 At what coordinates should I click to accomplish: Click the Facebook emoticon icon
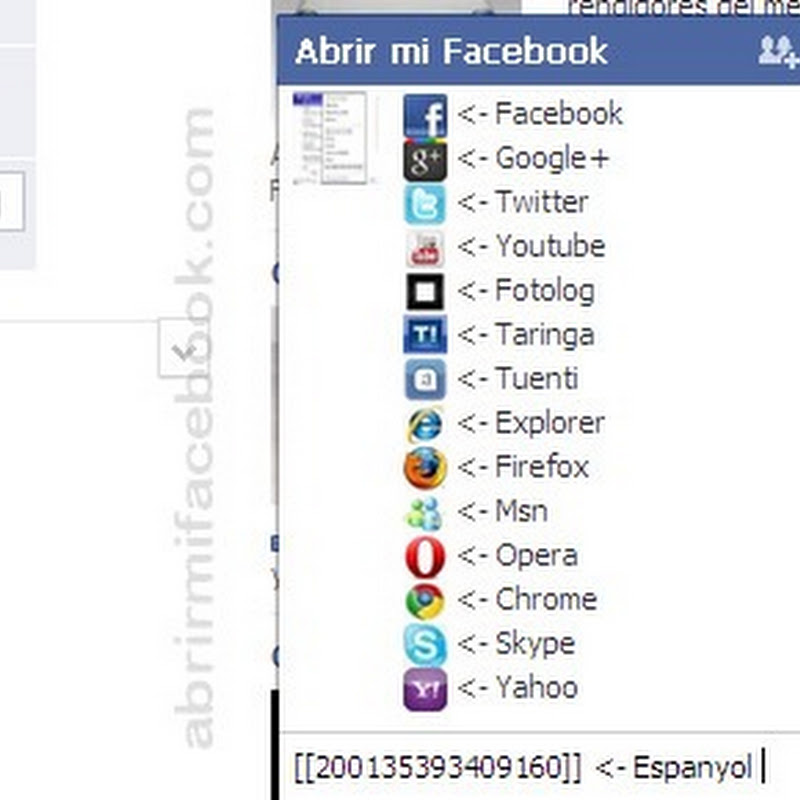click(x=425, y=115)
